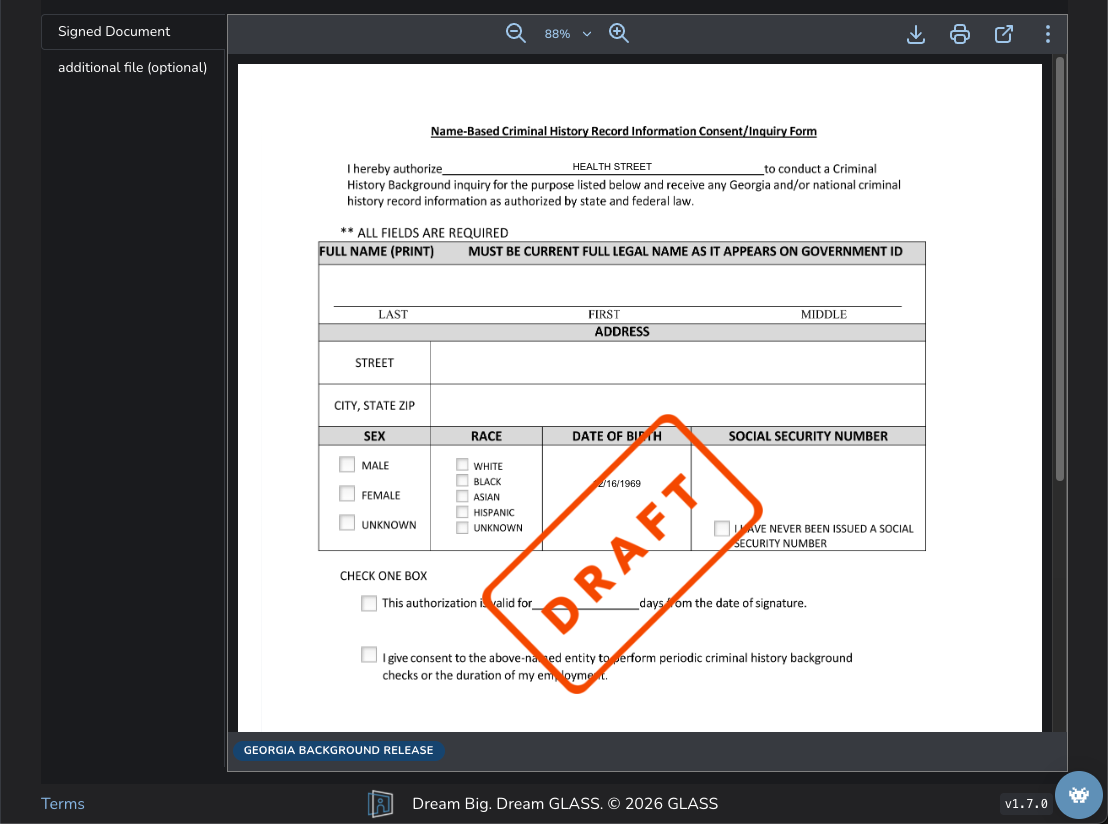
Task: Check the FEMALE sex checkbox
Action: coord(347,493)
